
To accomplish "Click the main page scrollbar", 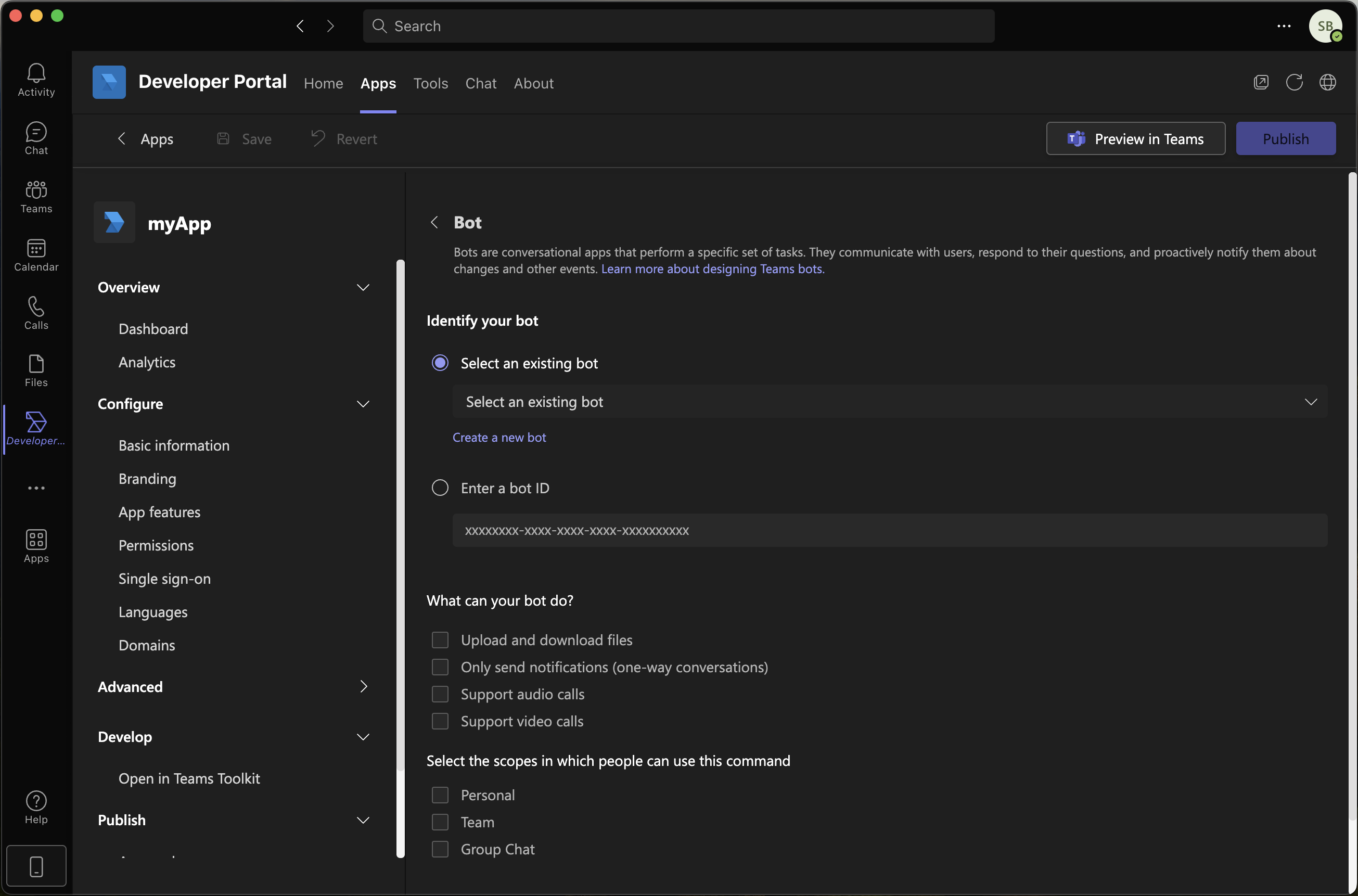I will coord(1352,495).
